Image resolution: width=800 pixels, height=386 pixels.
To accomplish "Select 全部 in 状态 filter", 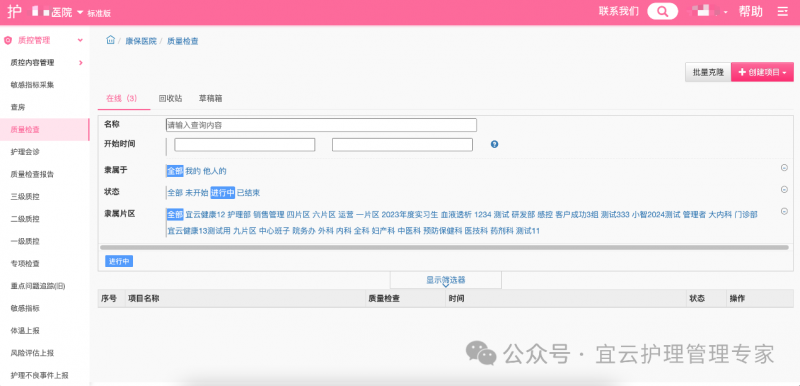I will [175, 193].
